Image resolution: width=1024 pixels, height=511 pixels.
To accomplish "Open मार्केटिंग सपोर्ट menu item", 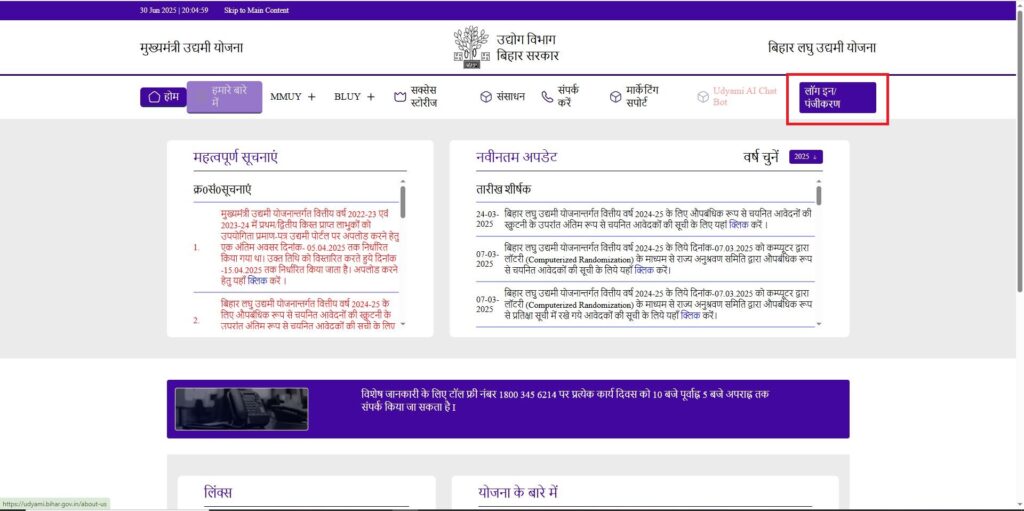I will tap(634, 97).
